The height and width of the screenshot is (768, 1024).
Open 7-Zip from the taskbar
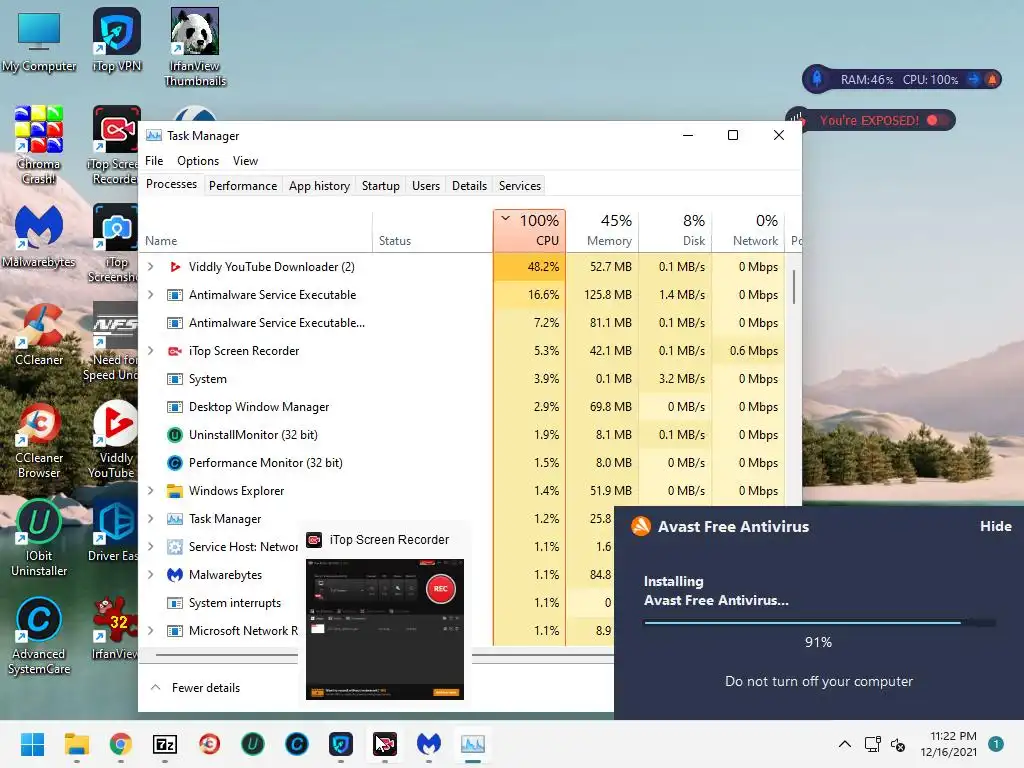tap(165, 744)
